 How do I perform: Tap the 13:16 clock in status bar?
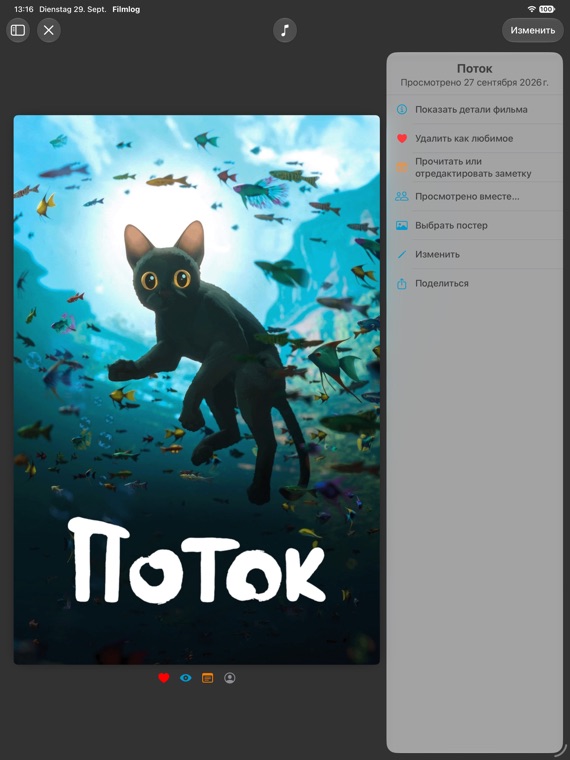[24, 9]
